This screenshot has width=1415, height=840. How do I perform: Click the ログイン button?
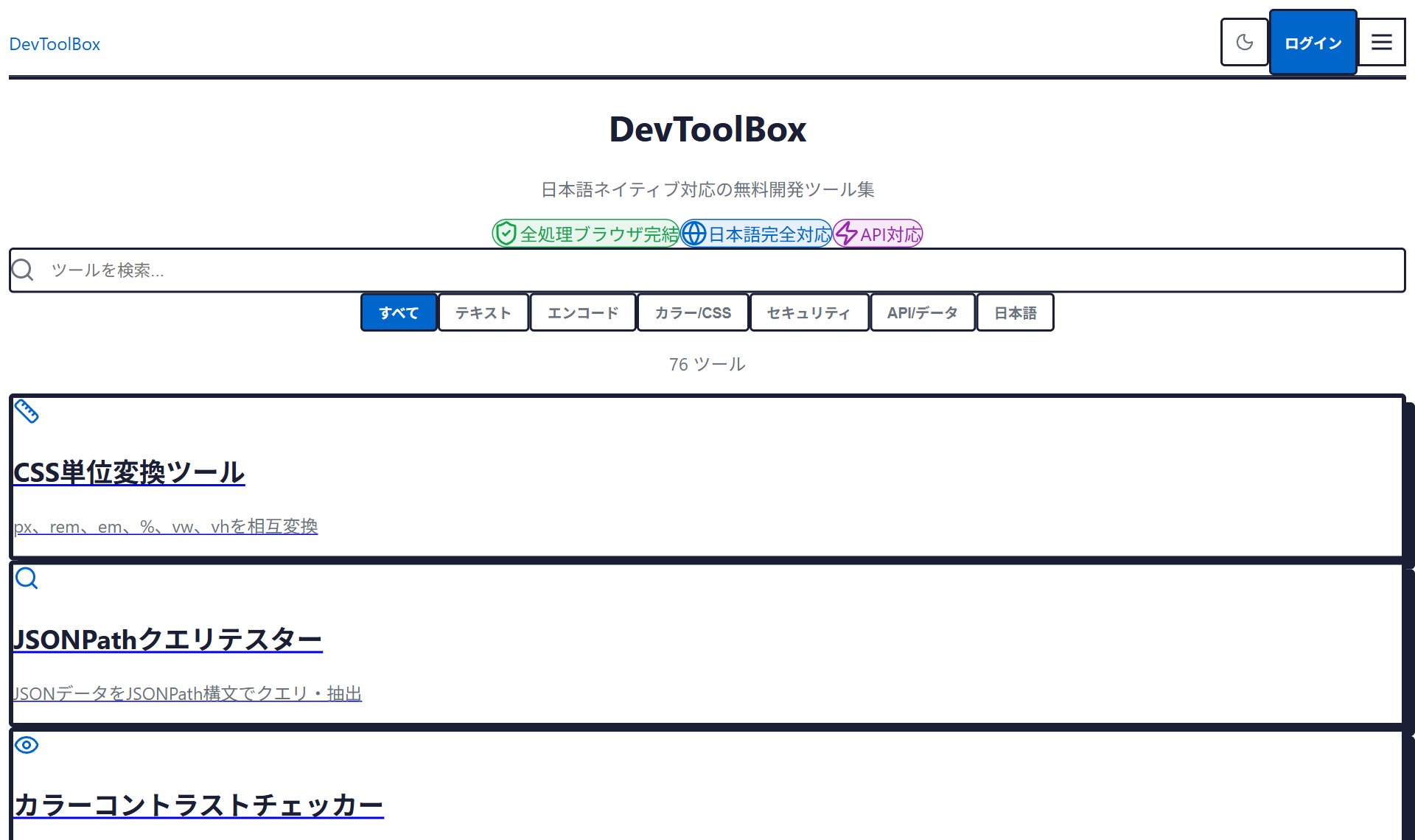point(1313,43)
